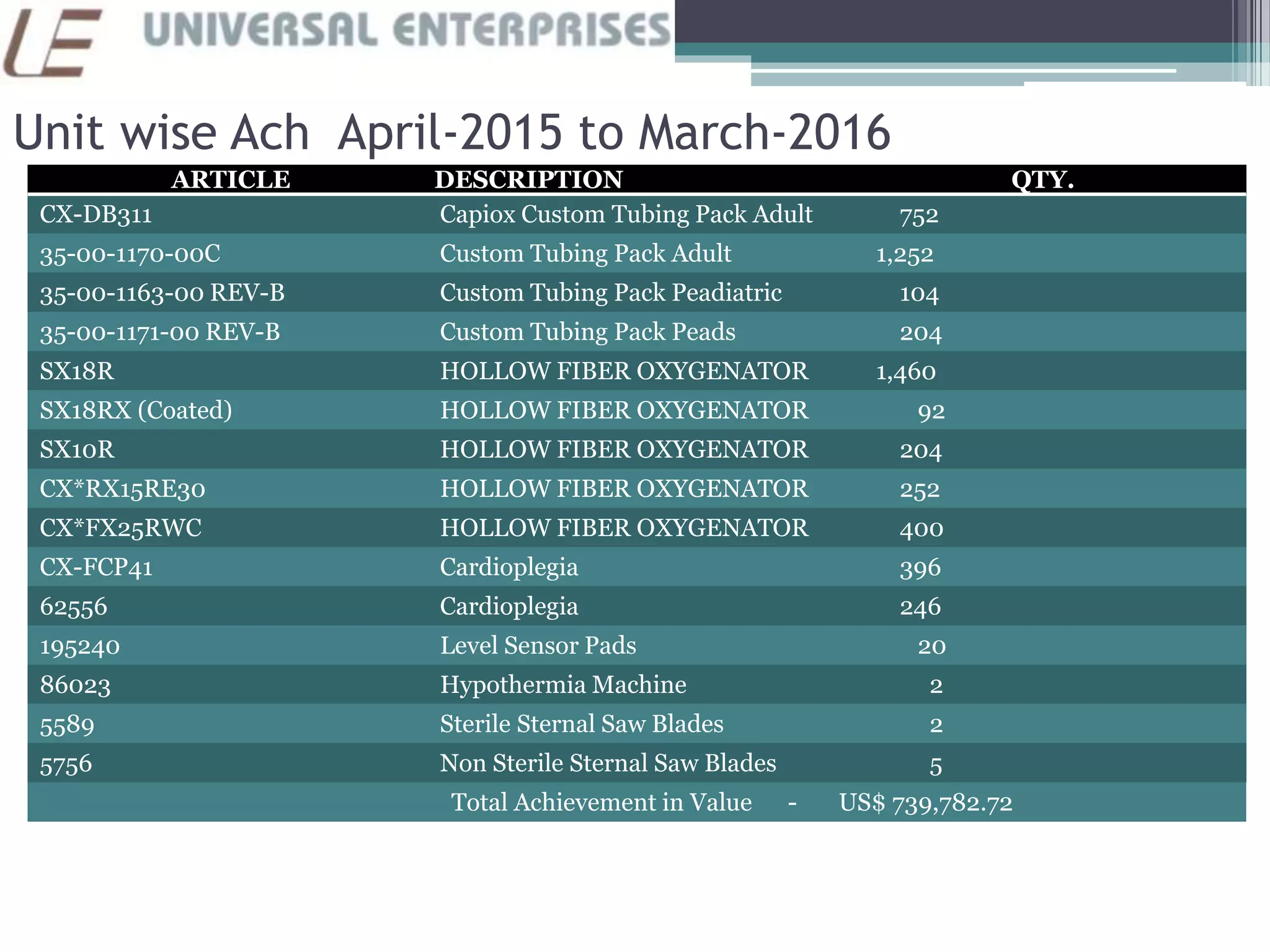Select 'Custom Tubing Pack Peadiatric' description
This screenshot has width=1270, height=952.
tap(611, 293)
